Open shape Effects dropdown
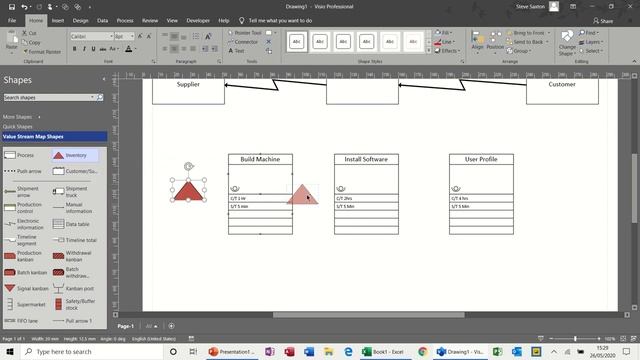 [x=447, y=51]
